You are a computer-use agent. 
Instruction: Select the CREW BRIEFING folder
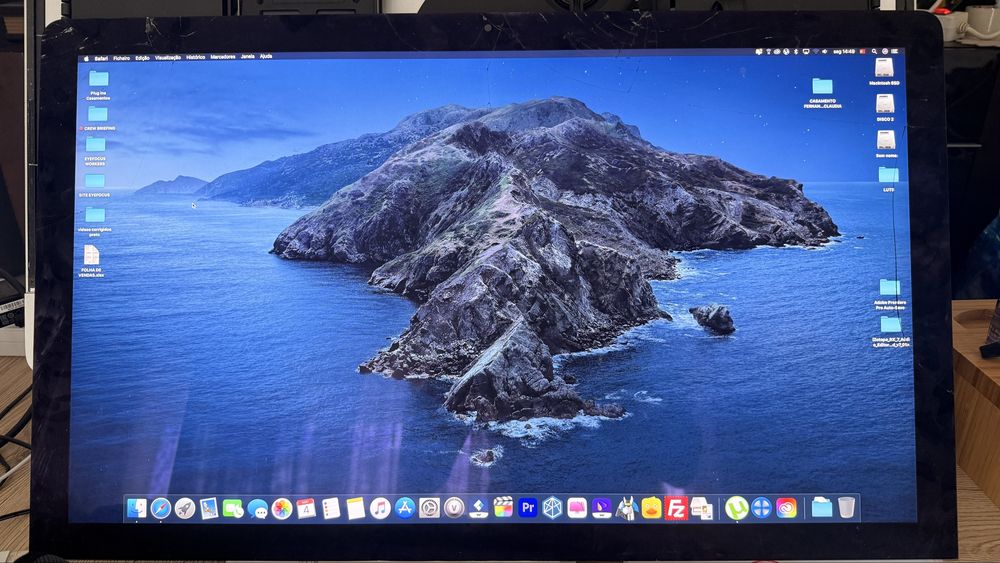(x=98, y=114)
